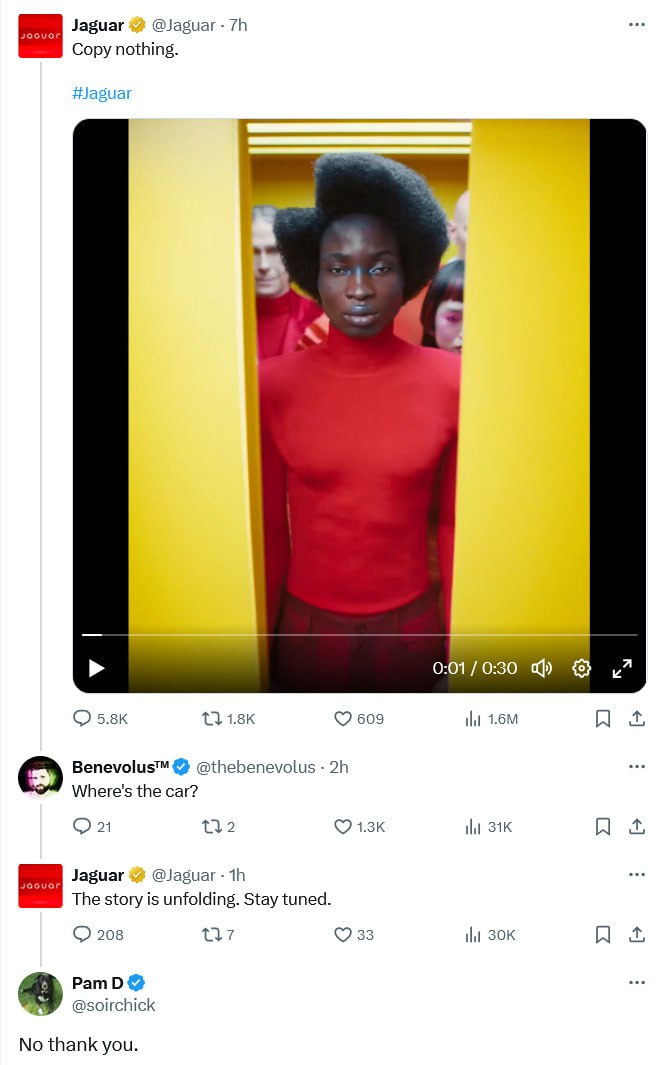The height and width of the screenshot is (1065, 665).
Task: Play the Jaguar video
Action: coord(96,668)
